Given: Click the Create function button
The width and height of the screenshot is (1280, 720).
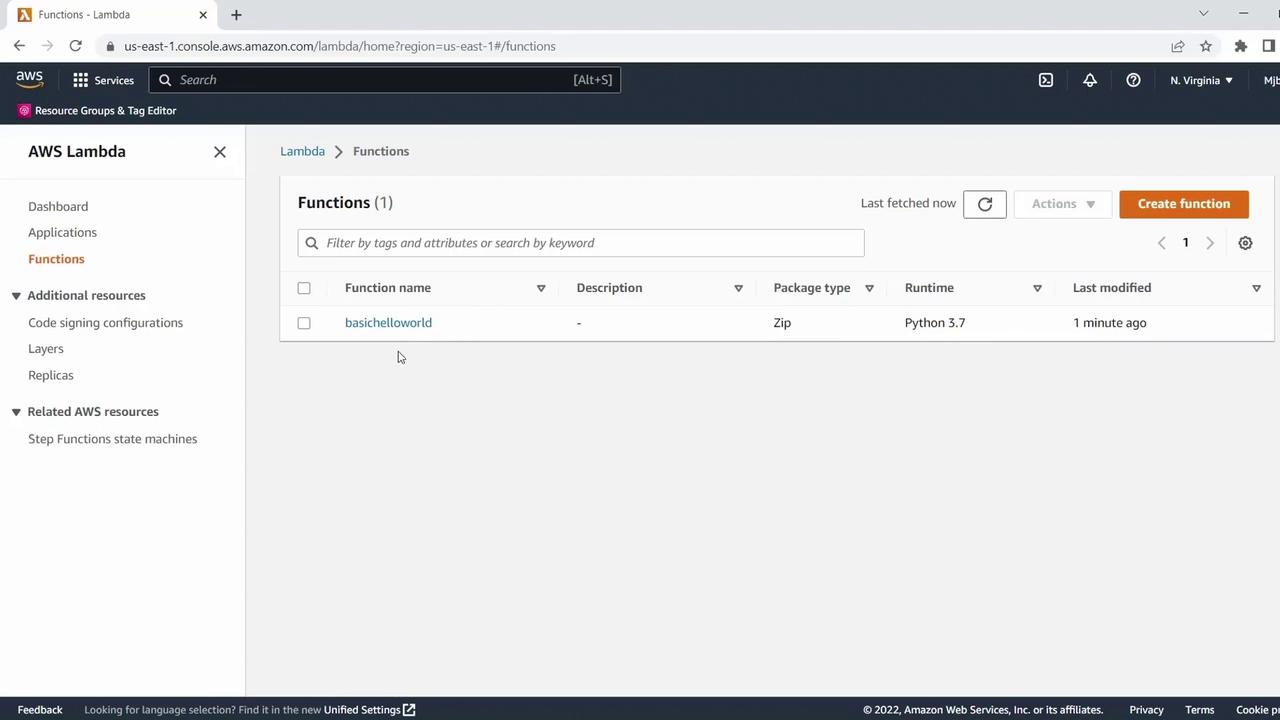Looking at the screenshot, I should tap(1184, 204).
